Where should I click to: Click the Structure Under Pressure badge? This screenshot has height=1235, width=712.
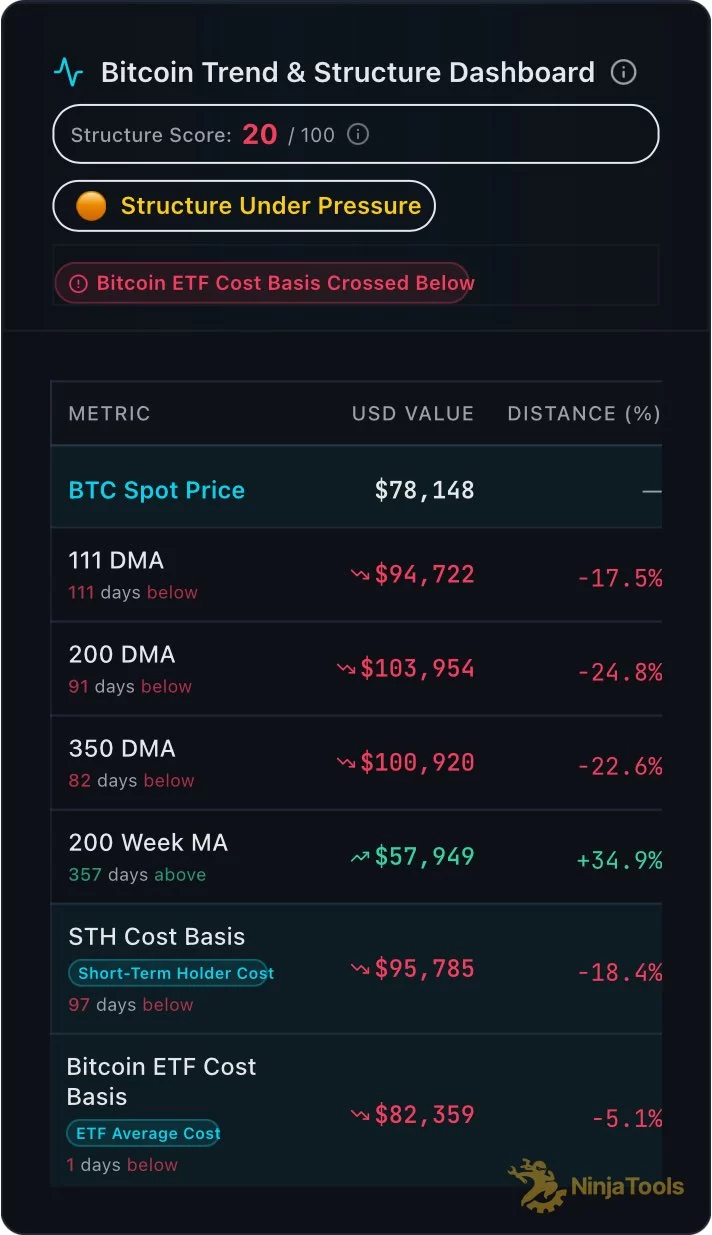coord(244,206)
